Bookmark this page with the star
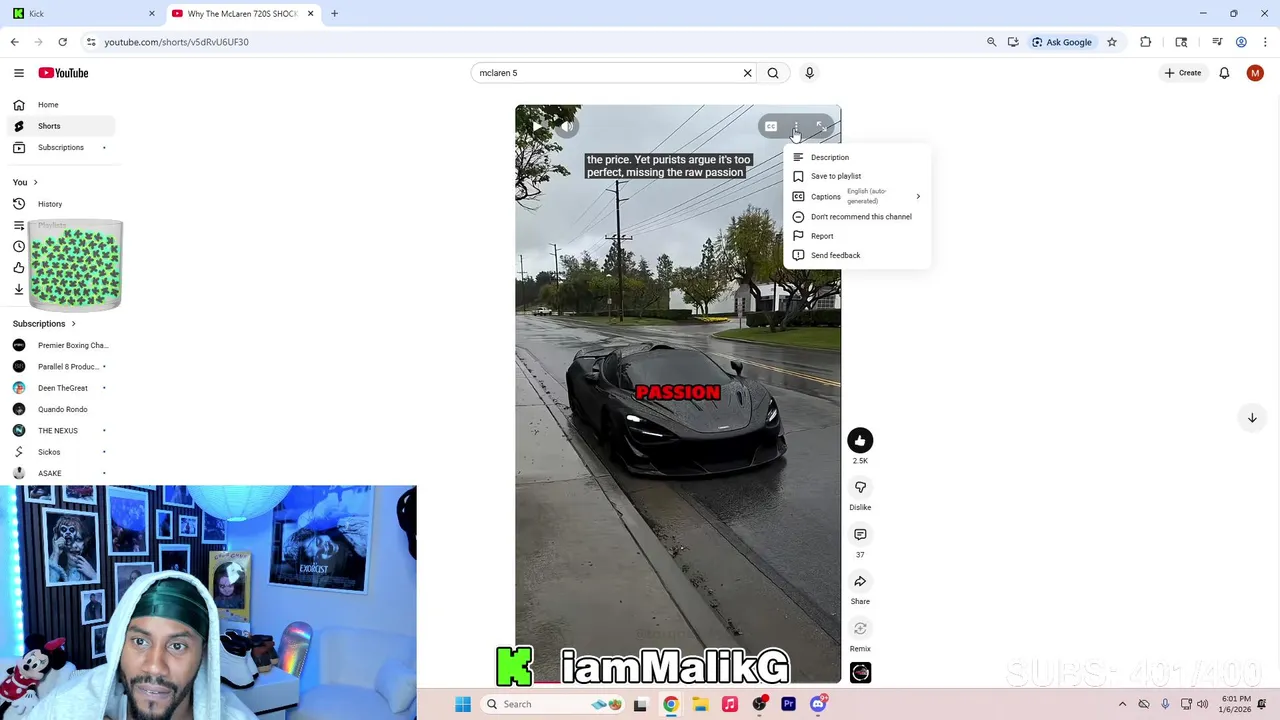This screenshot has height=720, width=1280. click(1112, 42)
